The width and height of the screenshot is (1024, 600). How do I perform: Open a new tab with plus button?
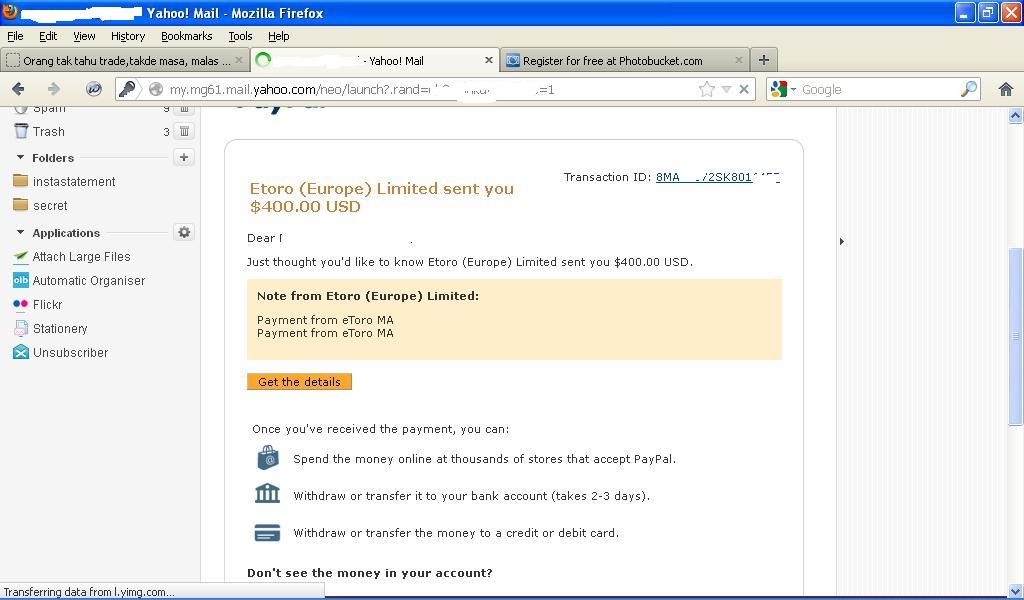pyautogui.click(x=763, y=60)
